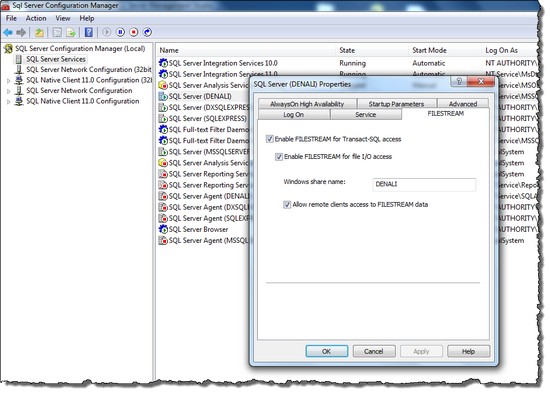The image size is (550, 393).
Task: Click the SQL Server Agent (MSSQL service icon
Action: coord(163,240)
